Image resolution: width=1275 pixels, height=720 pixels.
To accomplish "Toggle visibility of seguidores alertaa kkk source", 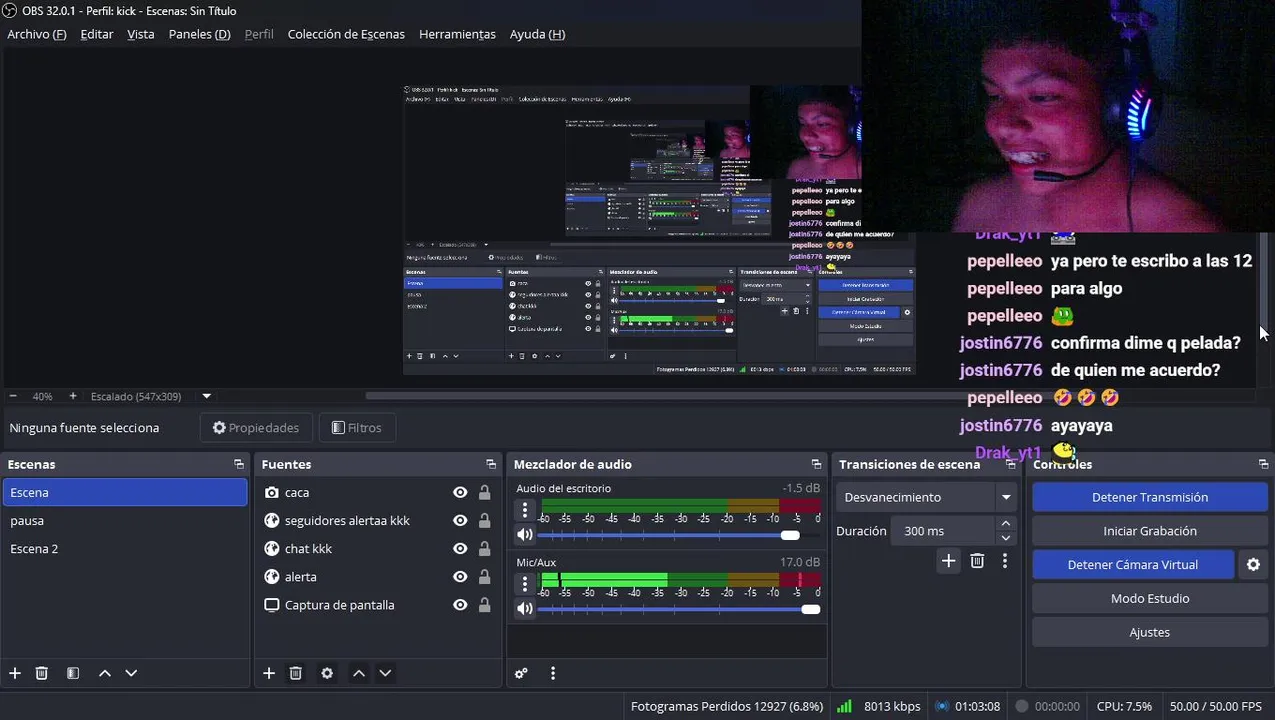I will (x=460, y=520).
